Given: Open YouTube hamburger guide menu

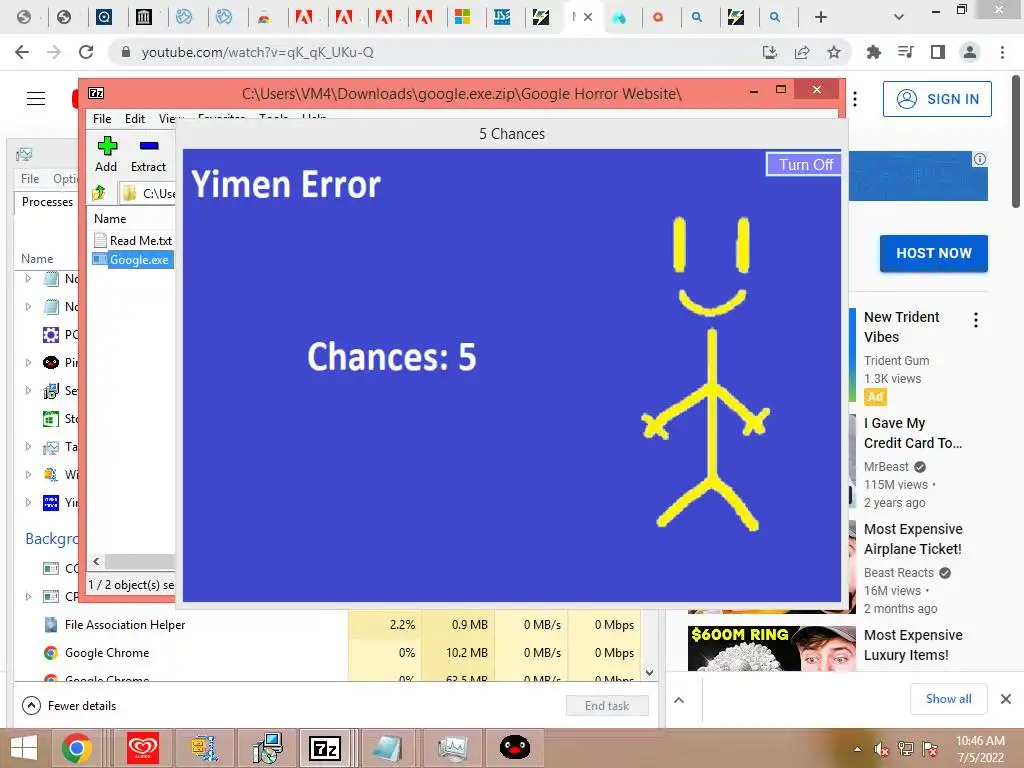Looking at the screenshot, I should 36,99.
